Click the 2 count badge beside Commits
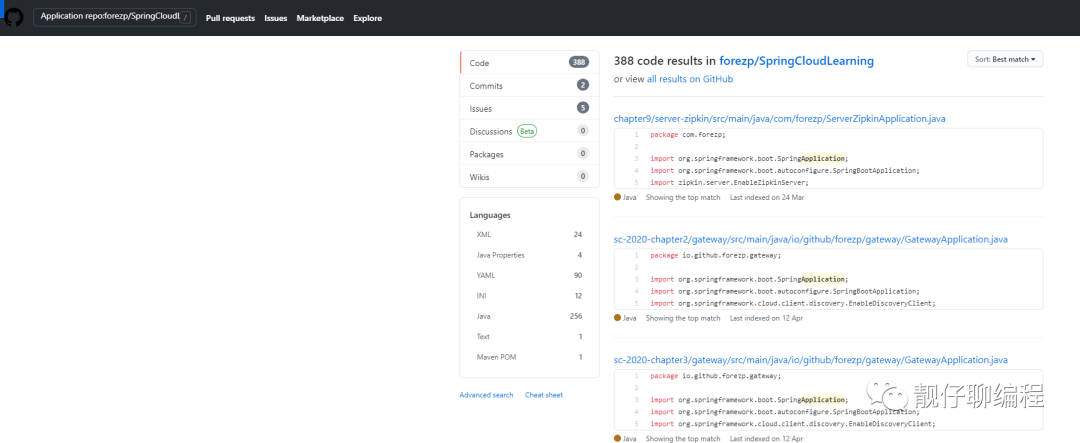The image size is (1080, 443). tap(583, 85)
